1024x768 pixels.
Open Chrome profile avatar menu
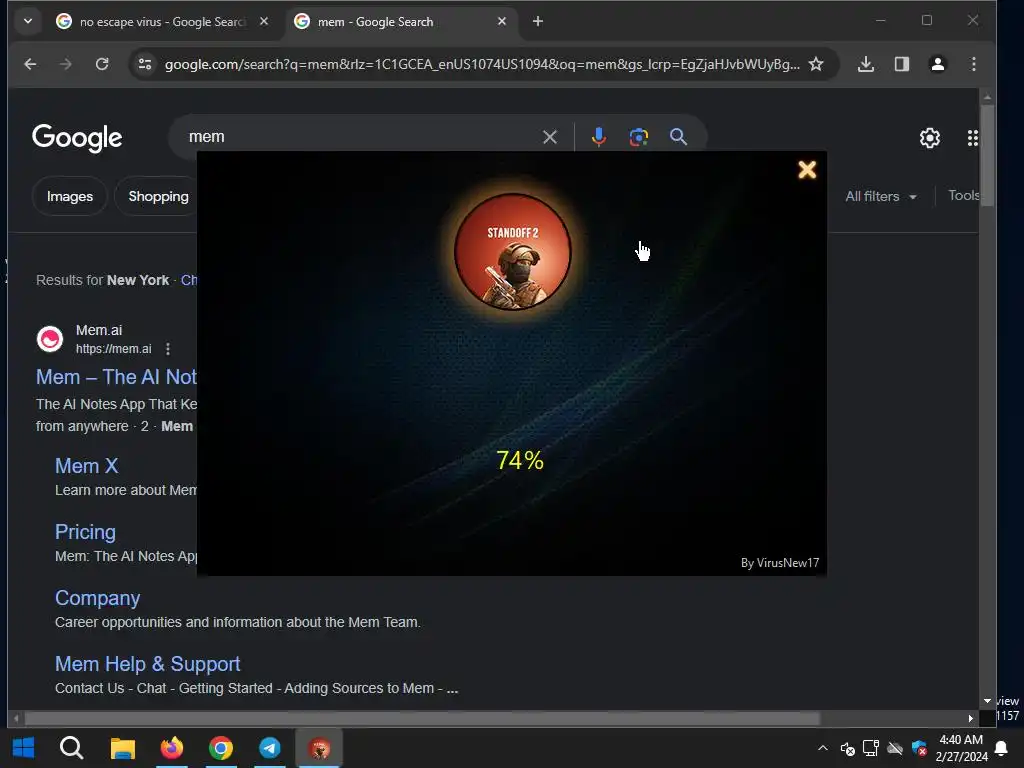point(938,64)
